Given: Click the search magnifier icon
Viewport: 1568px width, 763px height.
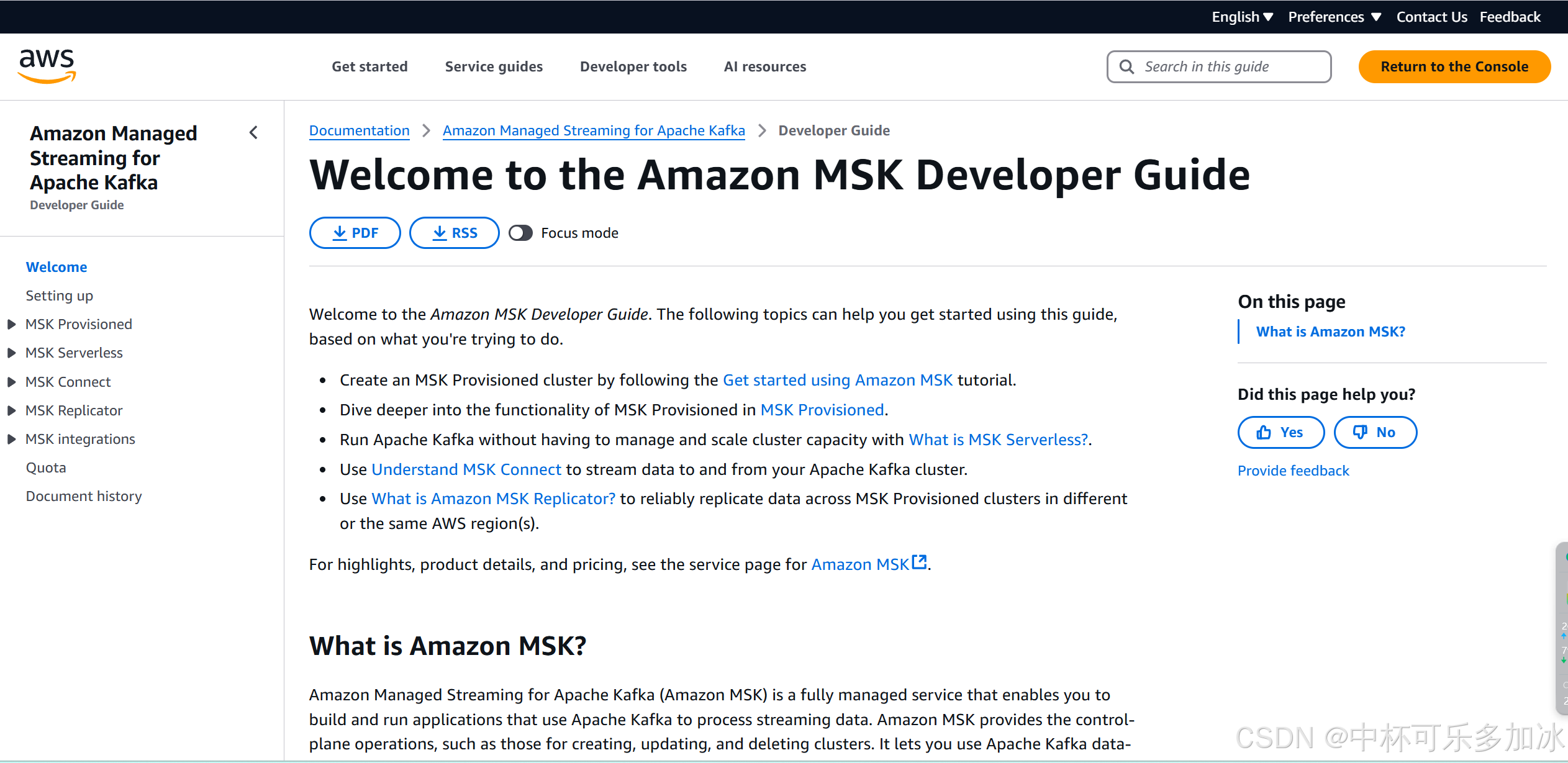Looking at the screenshot, I should click(1126, 66).
